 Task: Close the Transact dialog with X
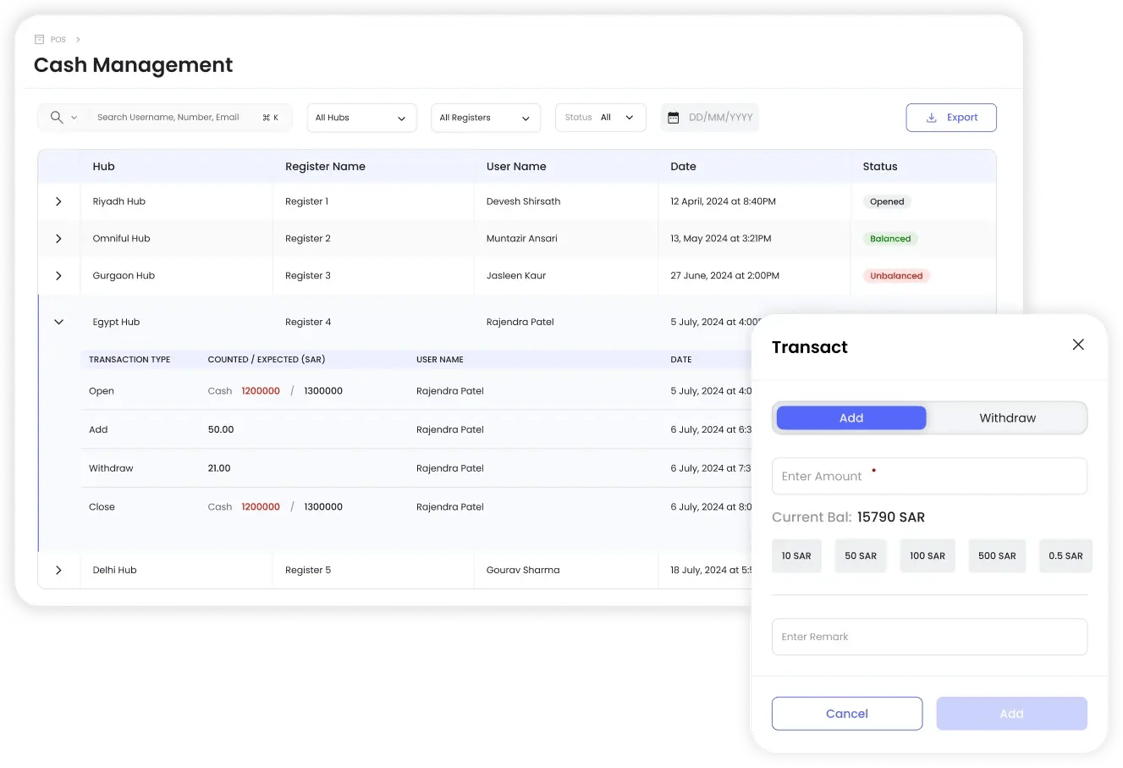[1078, 345]
